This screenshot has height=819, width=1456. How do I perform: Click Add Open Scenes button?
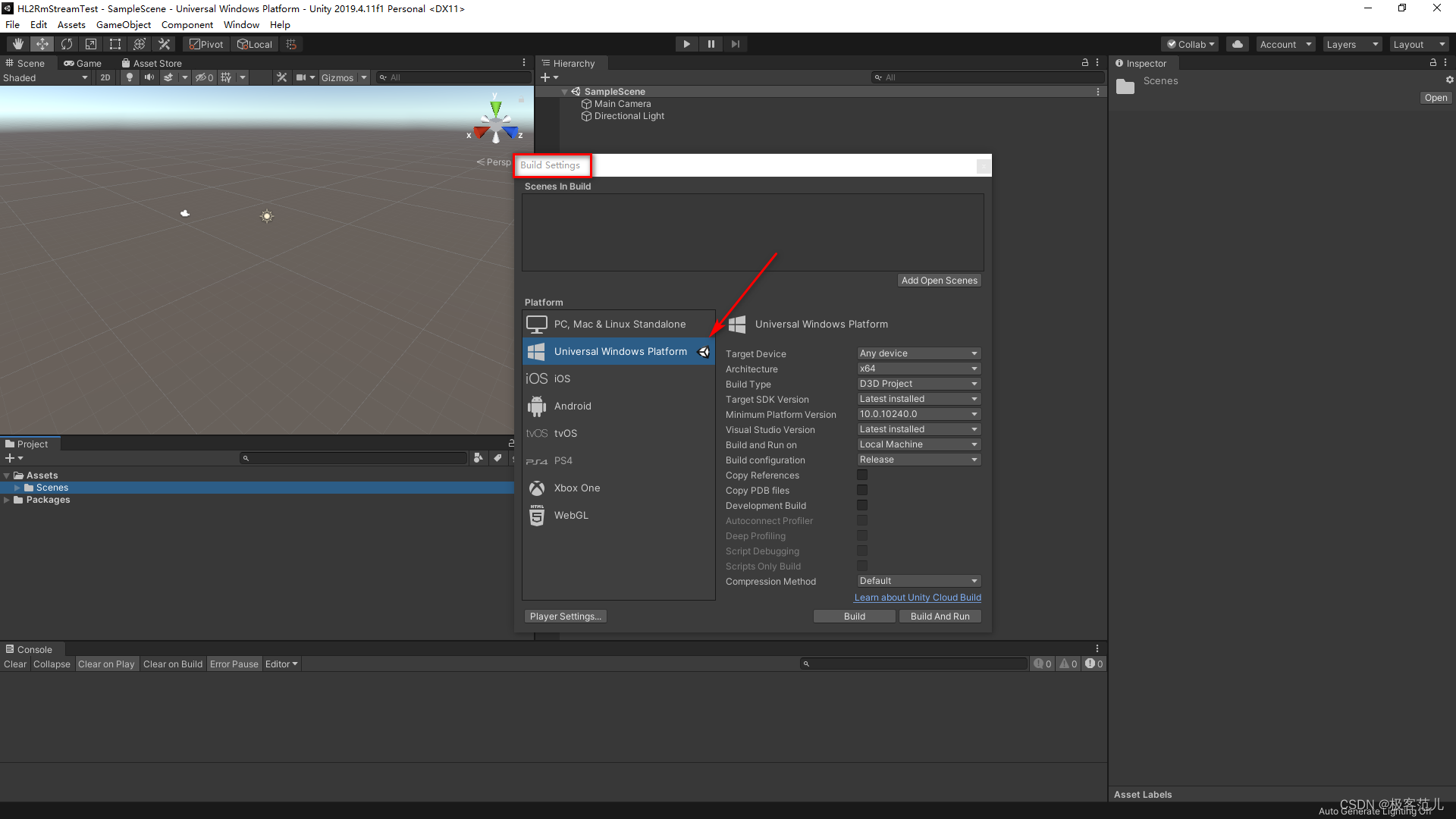point(939,280)
